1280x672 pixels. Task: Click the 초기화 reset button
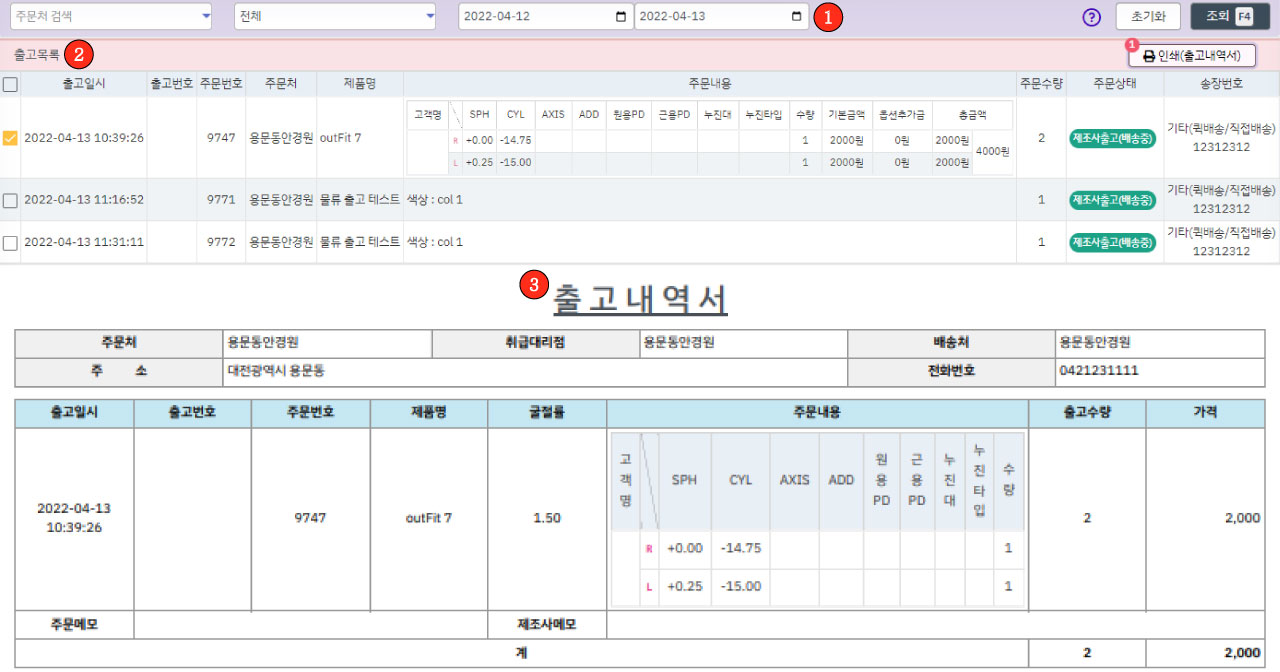pos(1148,17)
